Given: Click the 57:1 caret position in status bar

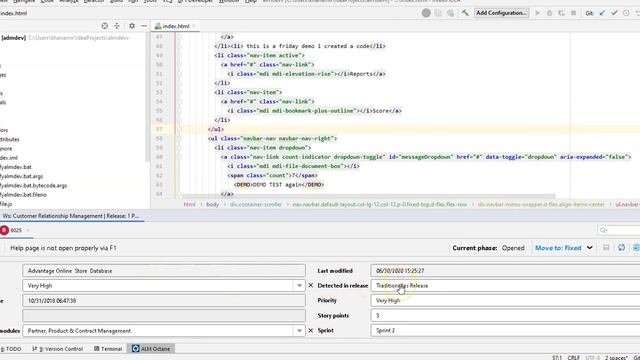Looking at the screenshot, I should [557, 357].
